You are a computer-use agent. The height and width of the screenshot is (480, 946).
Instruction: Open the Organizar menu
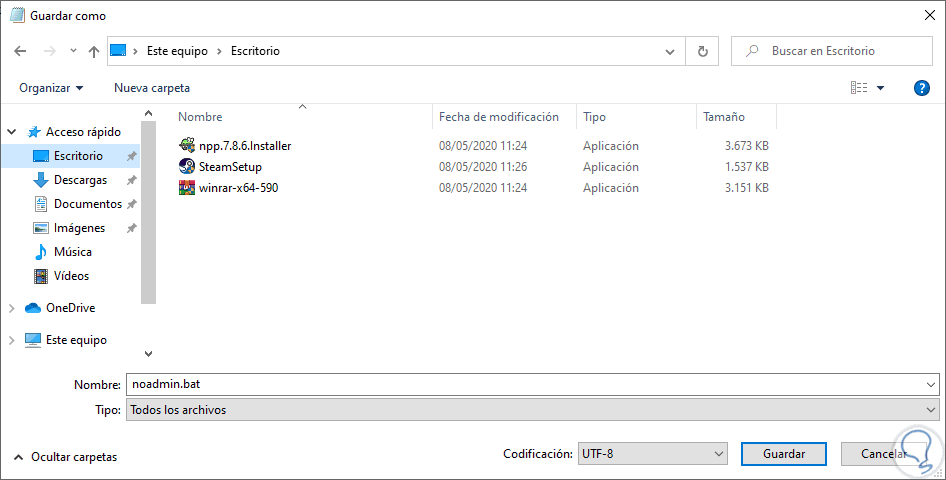(x=51, y=88)
